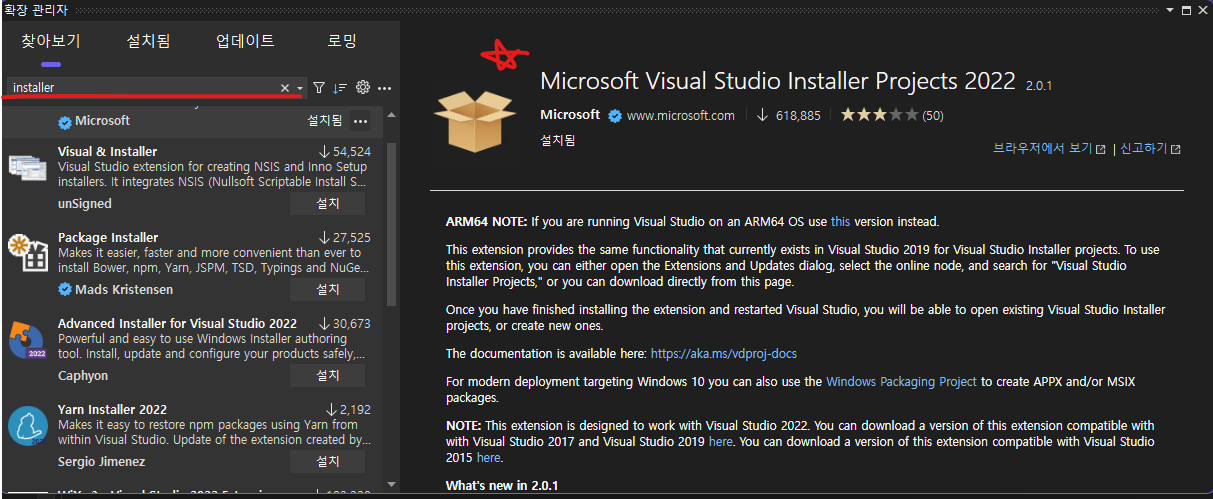Open the search history dropdown arrow
The image size is (1213, 499).
(x=300, y=88)
